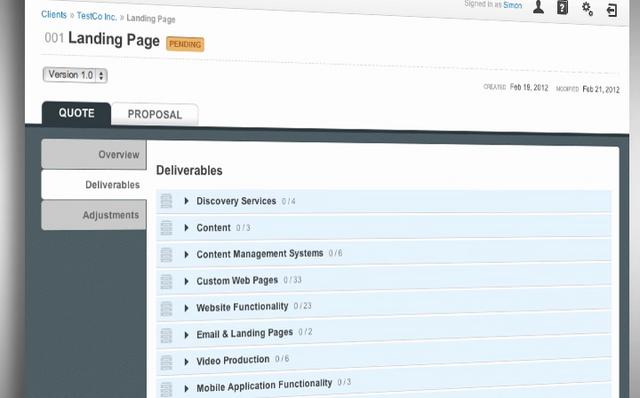Click the Landing Page breadcrumb text

point(151,19)
